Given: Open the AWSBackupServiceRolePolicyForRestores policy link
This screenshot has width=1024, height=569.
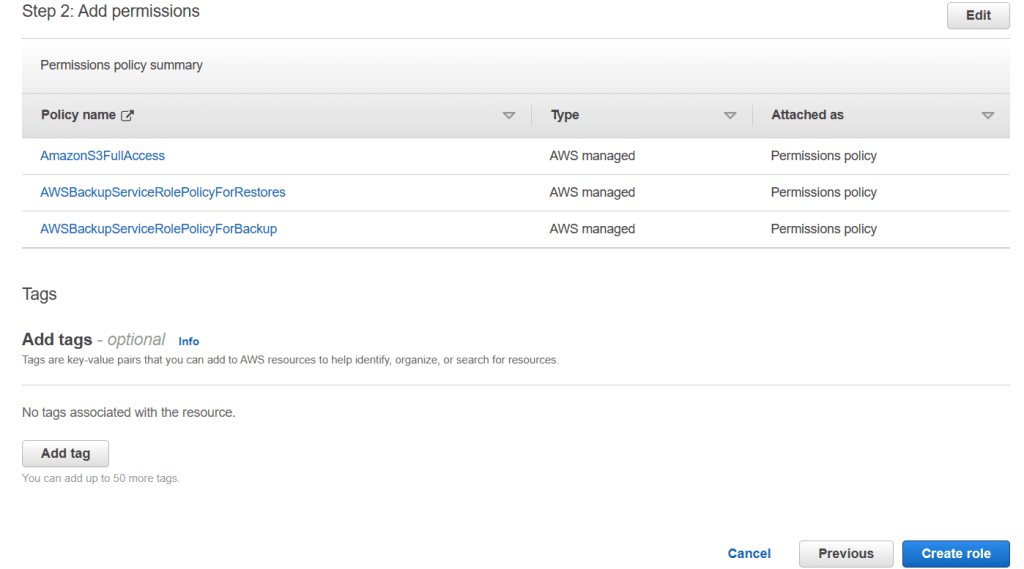Looking at the screenshot, I should pos(162,192).
